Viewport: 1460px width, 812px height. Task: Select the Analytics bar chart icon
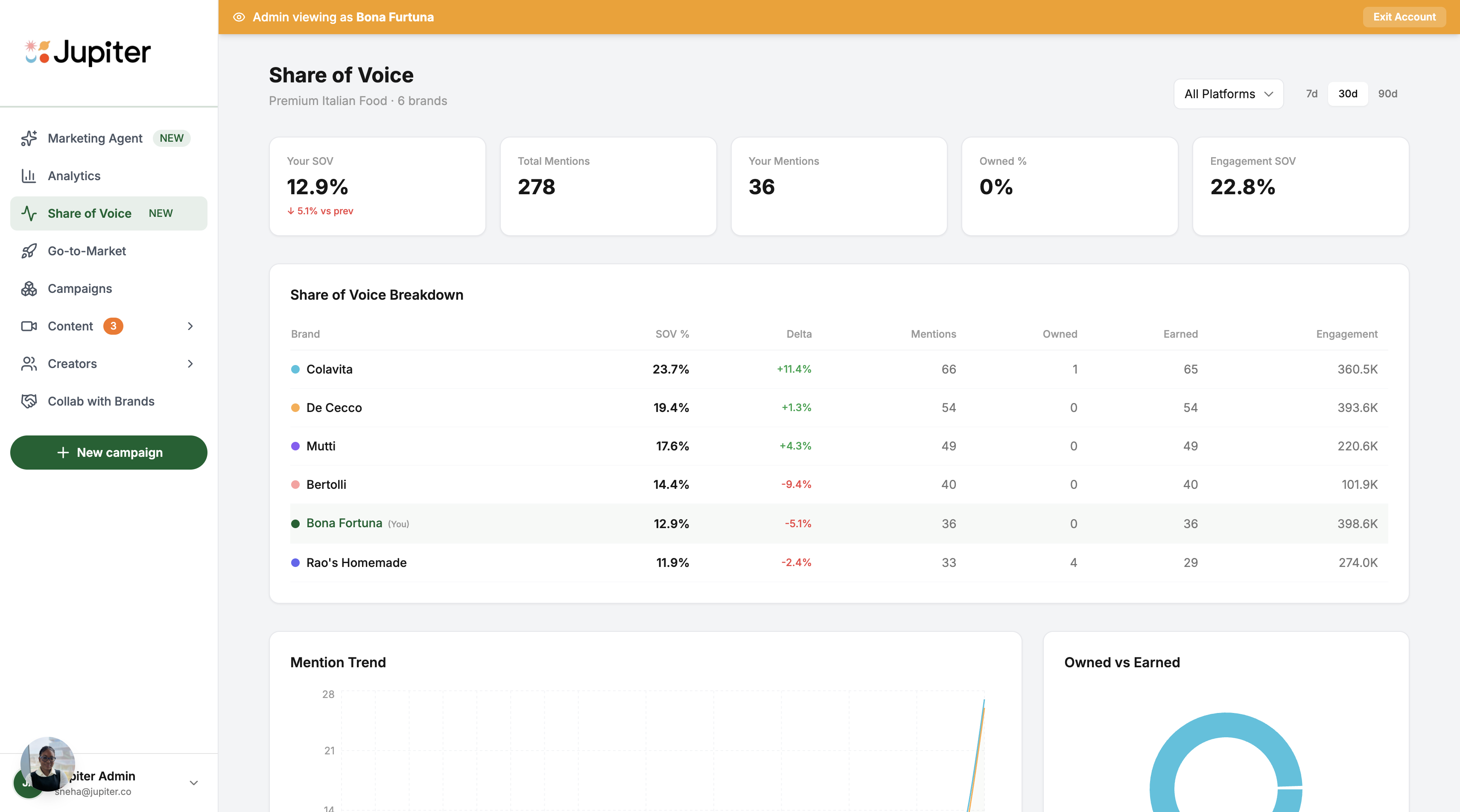[29, 175]
